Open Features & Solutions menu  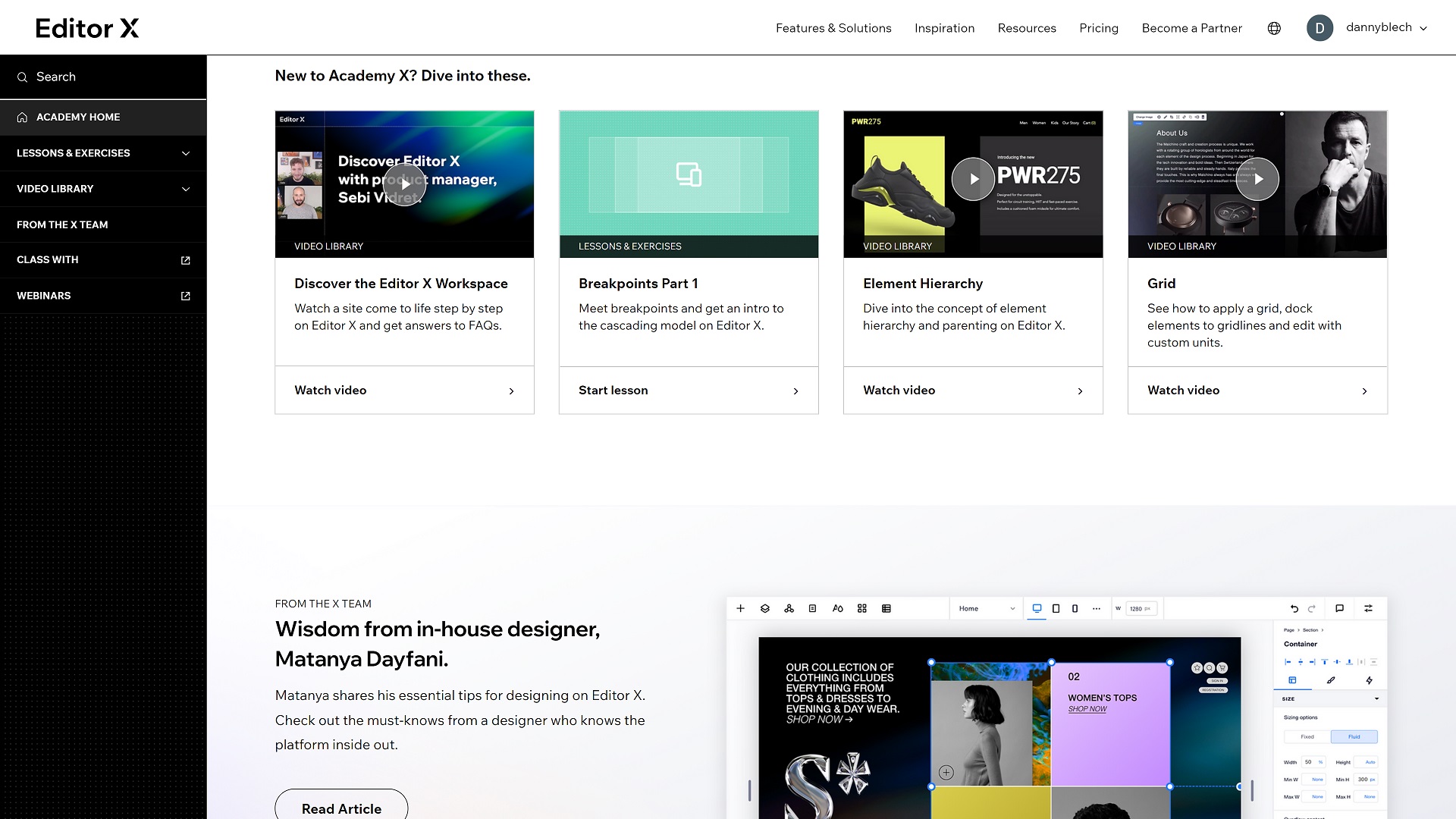834,28
